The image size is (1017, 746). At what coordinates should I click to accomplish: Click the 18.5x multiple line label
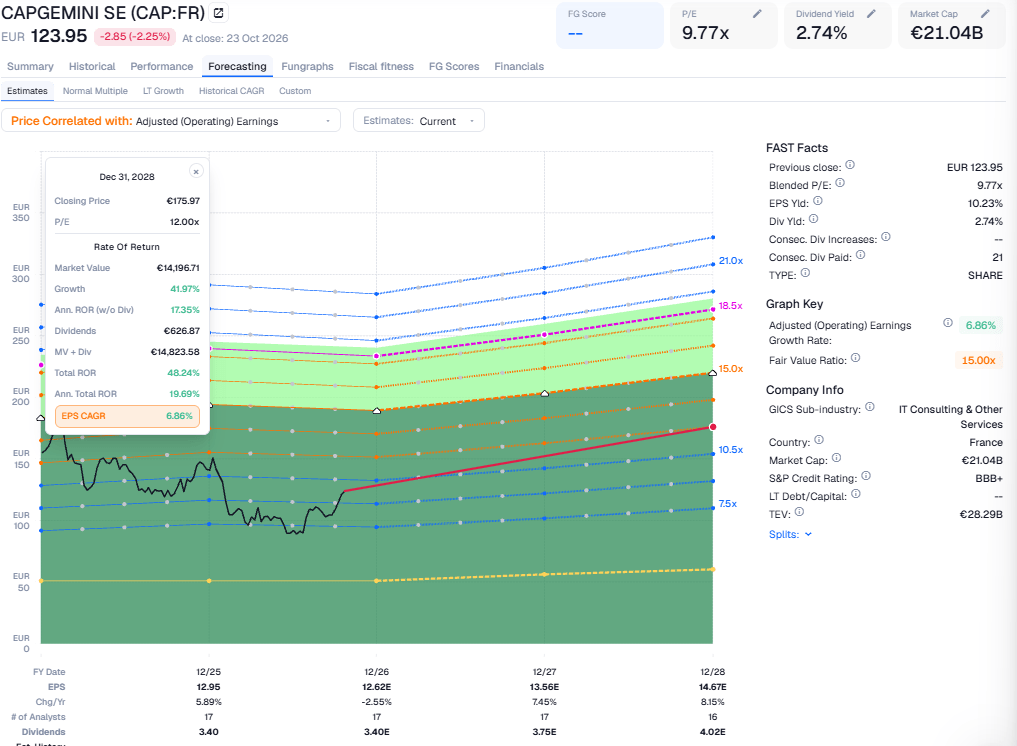pos(730,306)
